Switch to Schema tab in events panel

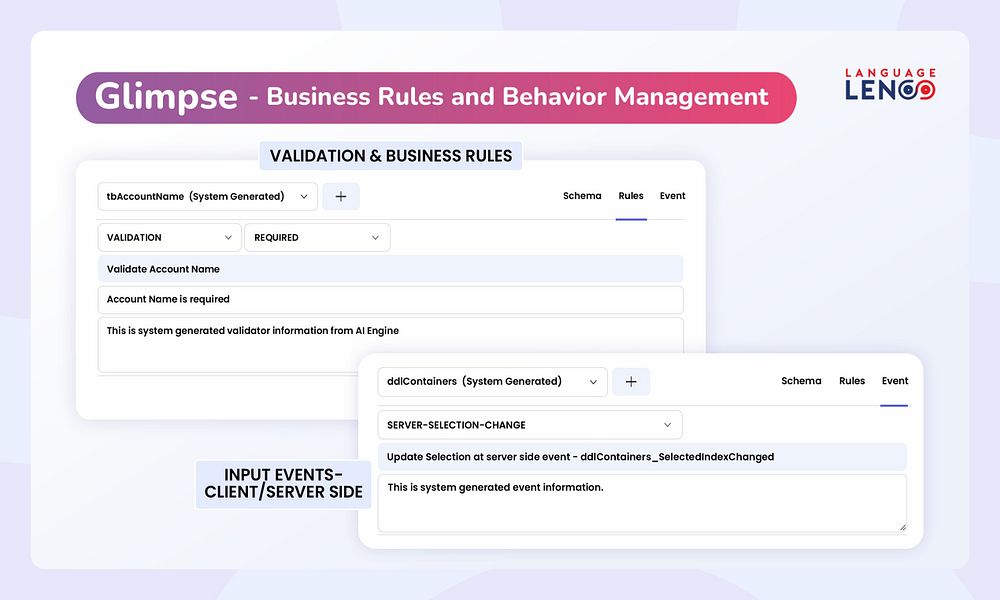coord(801,381)
